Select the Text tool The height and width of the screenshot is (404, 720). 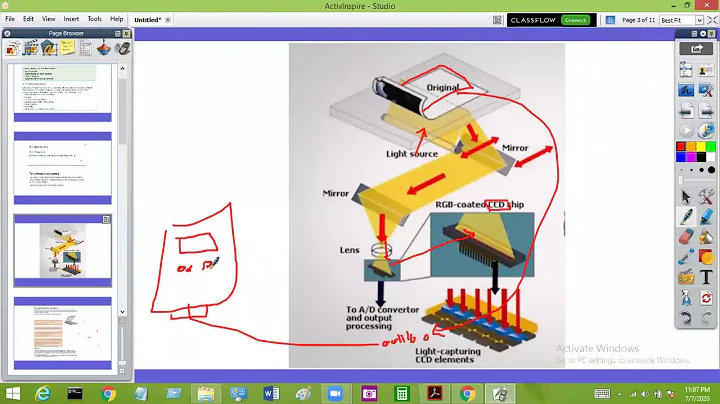coord(706,277)
